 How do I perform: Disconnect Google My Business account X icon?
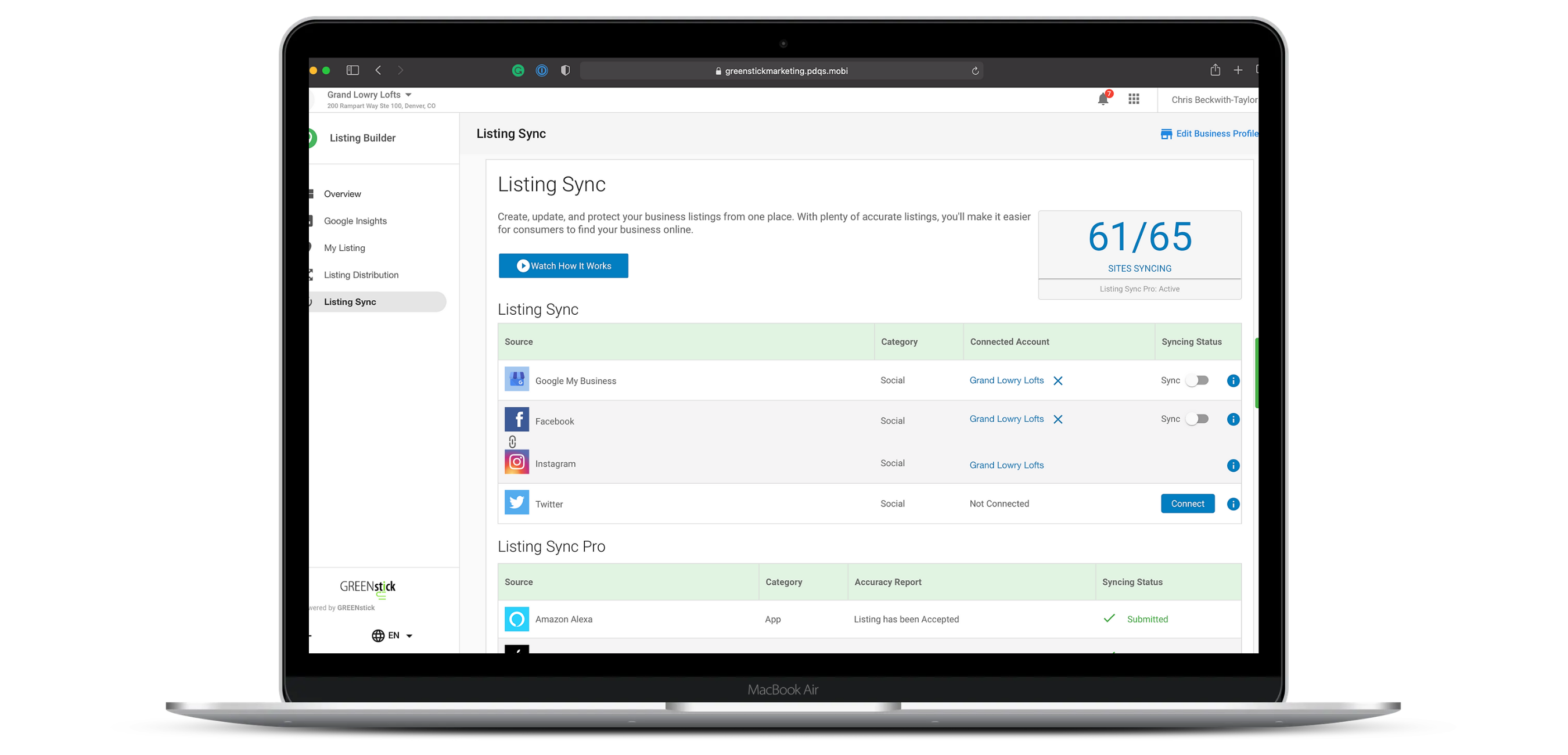(1058, 381)
